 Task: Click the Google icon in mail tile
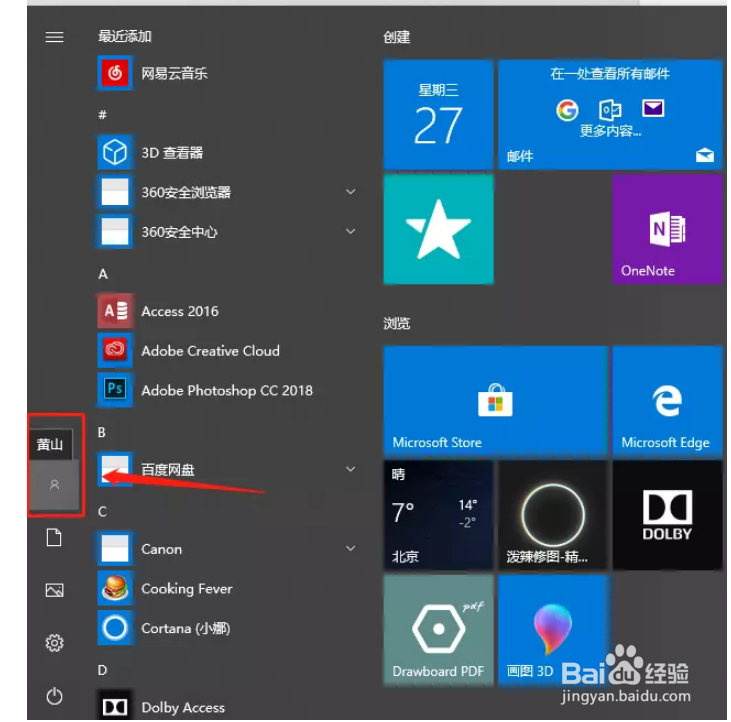click(x=567, y=110)
